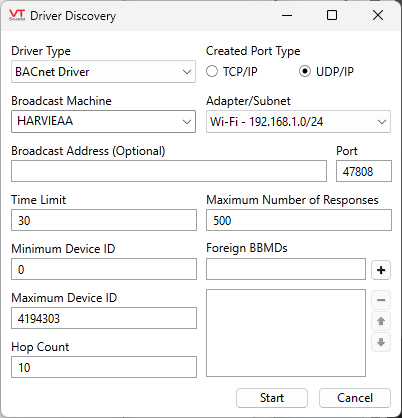This screenshot has height=418, width=402.
Task: Expand the Broadcast Machine HARVIEAA dropdown
Action: pyautogui.click(x=103, y=121)
